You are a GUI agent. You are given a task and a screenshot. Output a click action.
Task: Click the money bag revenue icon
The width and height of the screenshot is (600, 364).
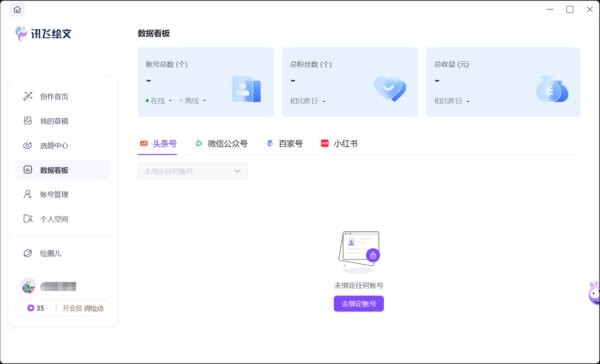point(552,89)
